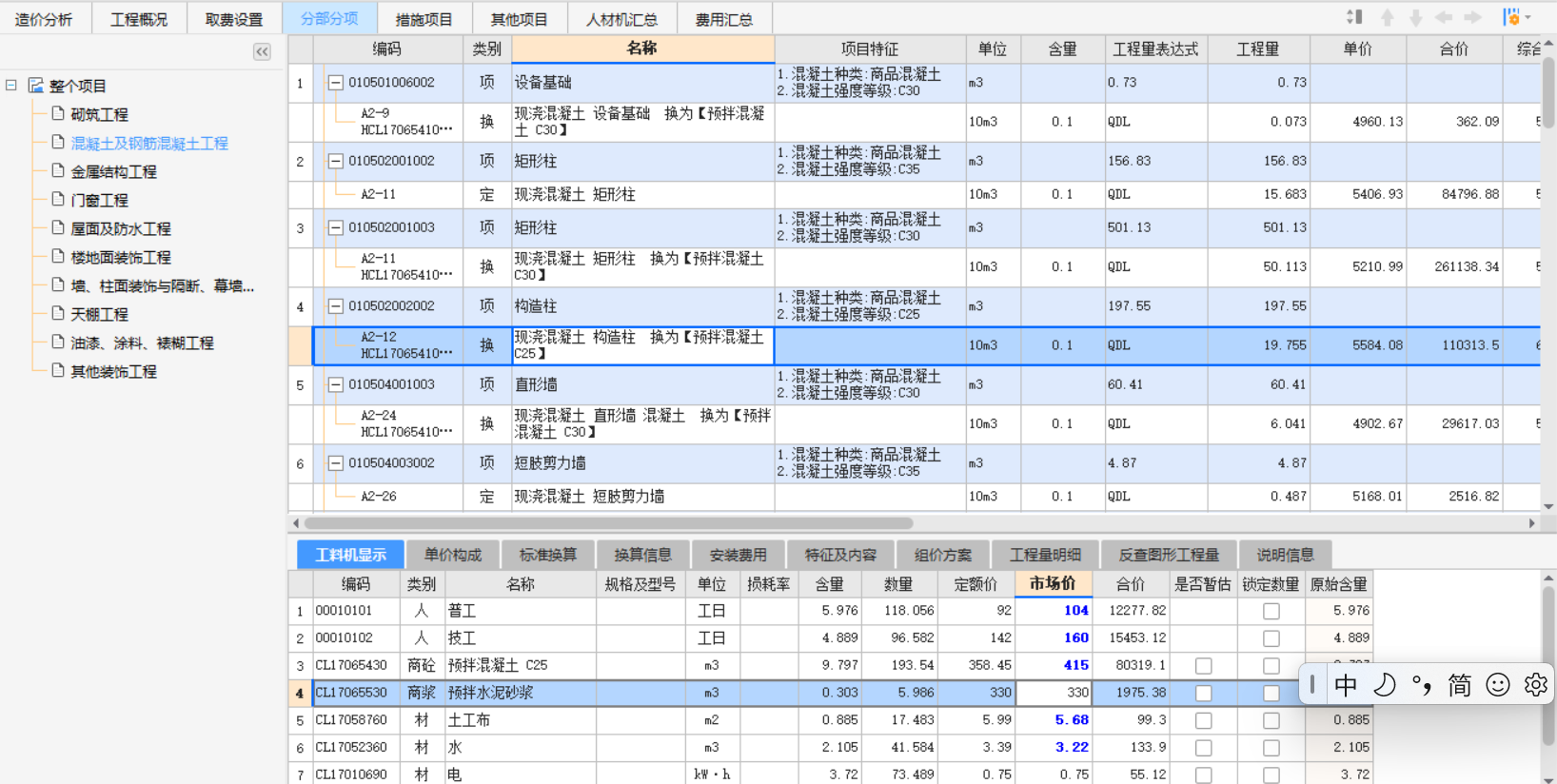Tick 锁定数量 checkbox for 电 row
The height and width of the screenshot is (784, 1557).
click(1271, 775)
